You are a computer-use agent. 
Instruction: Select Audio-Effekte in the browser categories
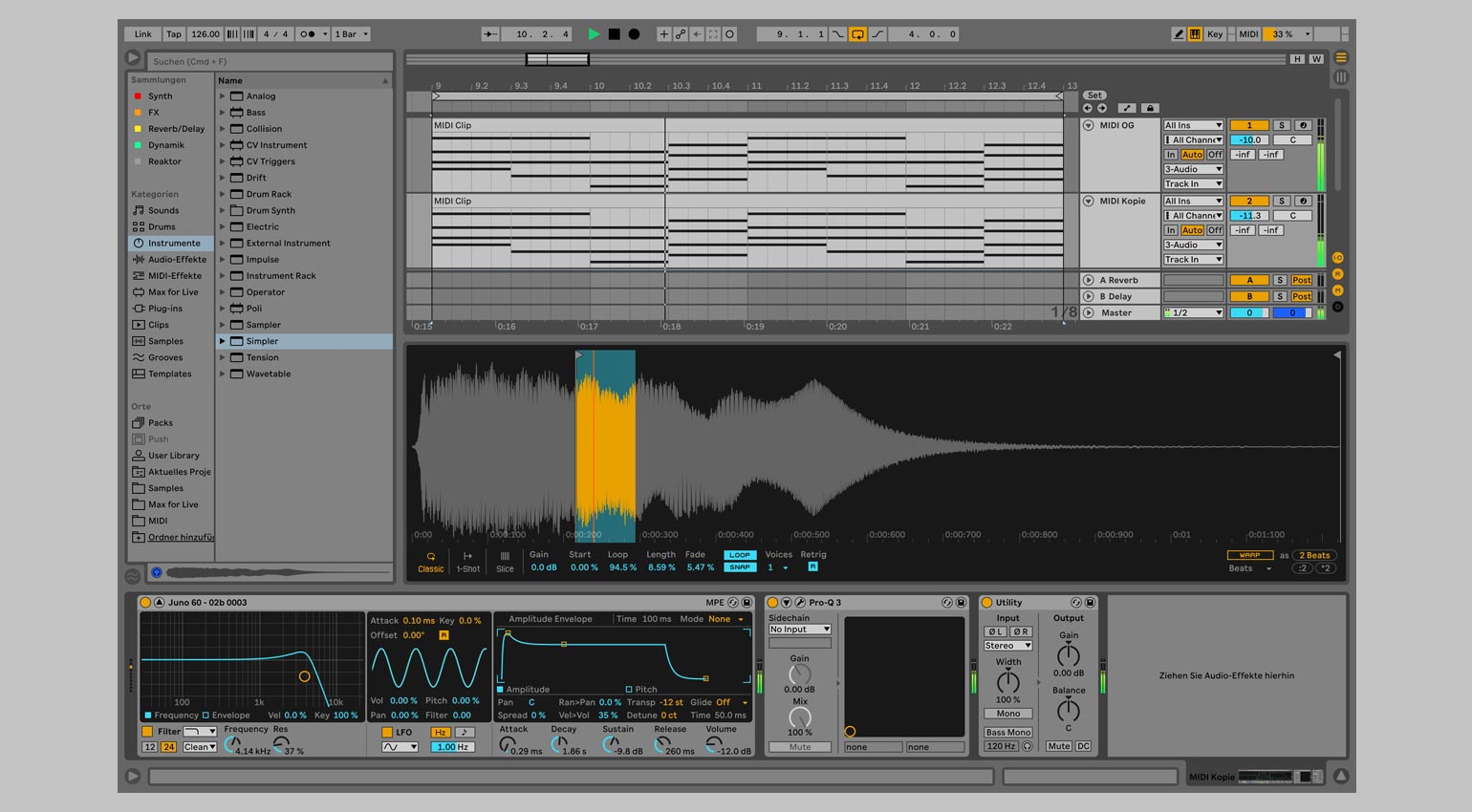click(x=177, y=259)
